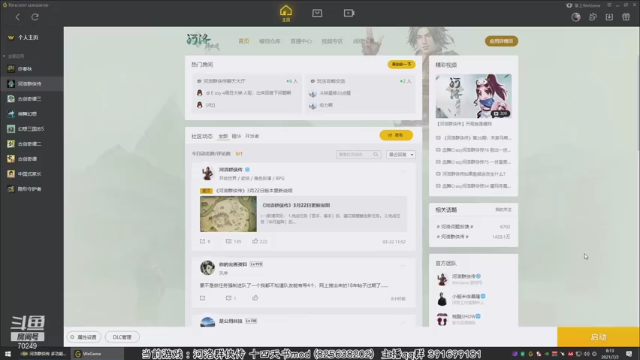Click the magnifier icon in community search
The image size is (640, 360).
point(376,154)
